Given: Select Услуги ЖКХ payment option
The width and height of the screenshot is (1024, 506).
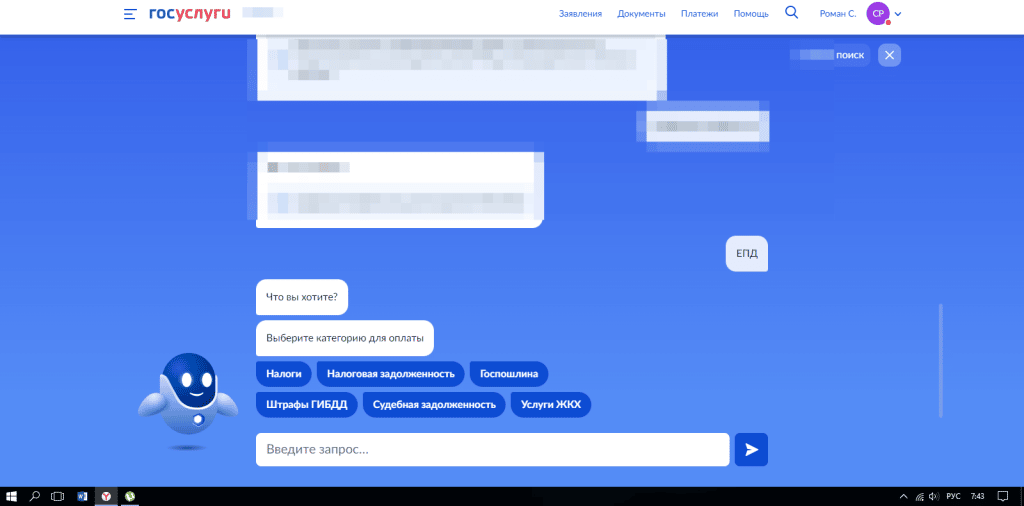Looking at the screenshot, I should 551,404.
